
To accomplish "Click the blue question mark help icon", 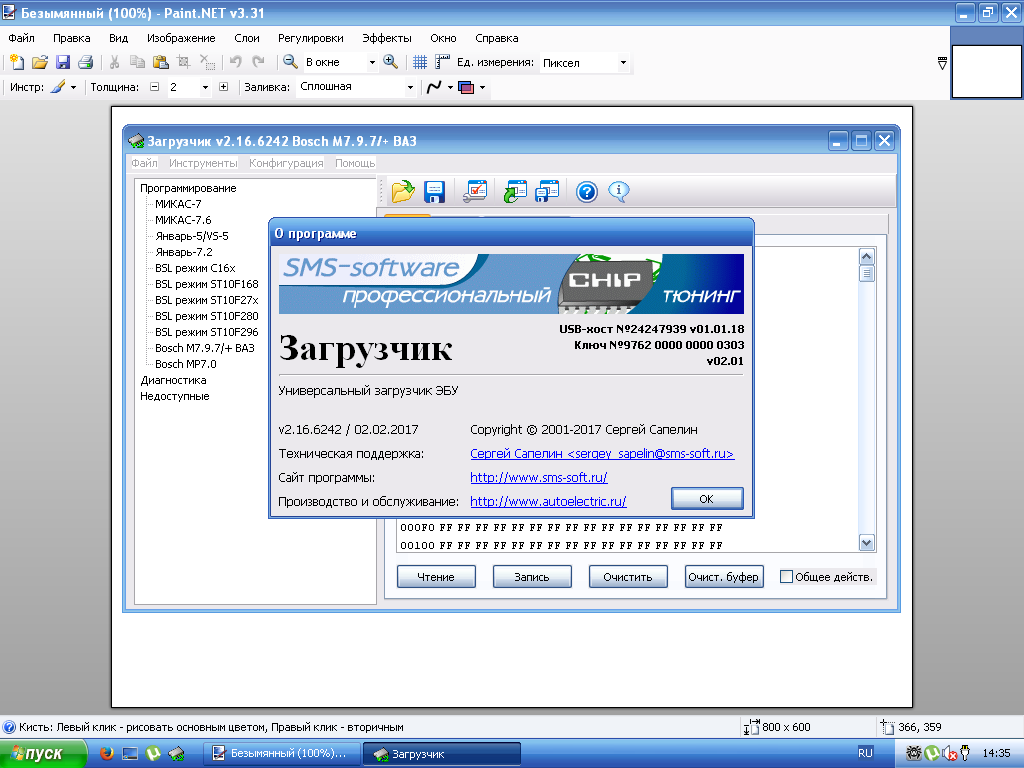I will tap(587, 191).
